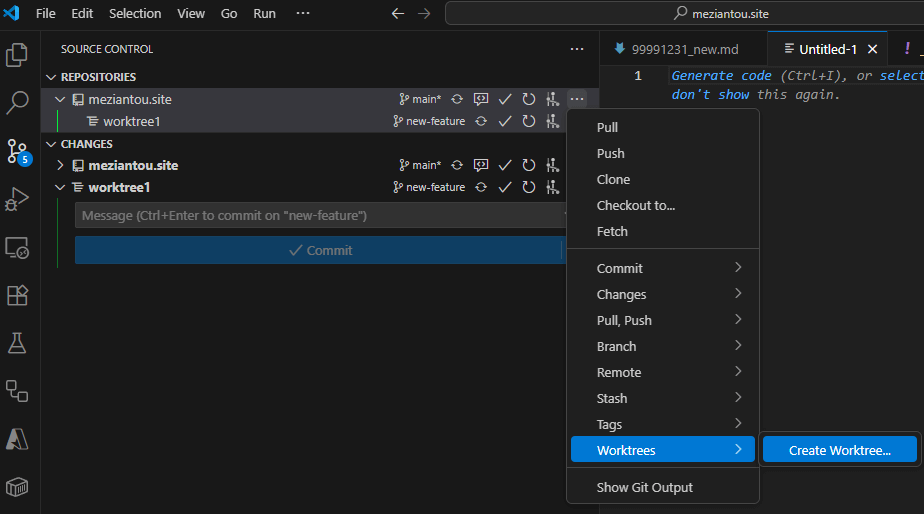
Task: Click more actions ellipsis on meziantou.site repository row
Action: point(577,99)
